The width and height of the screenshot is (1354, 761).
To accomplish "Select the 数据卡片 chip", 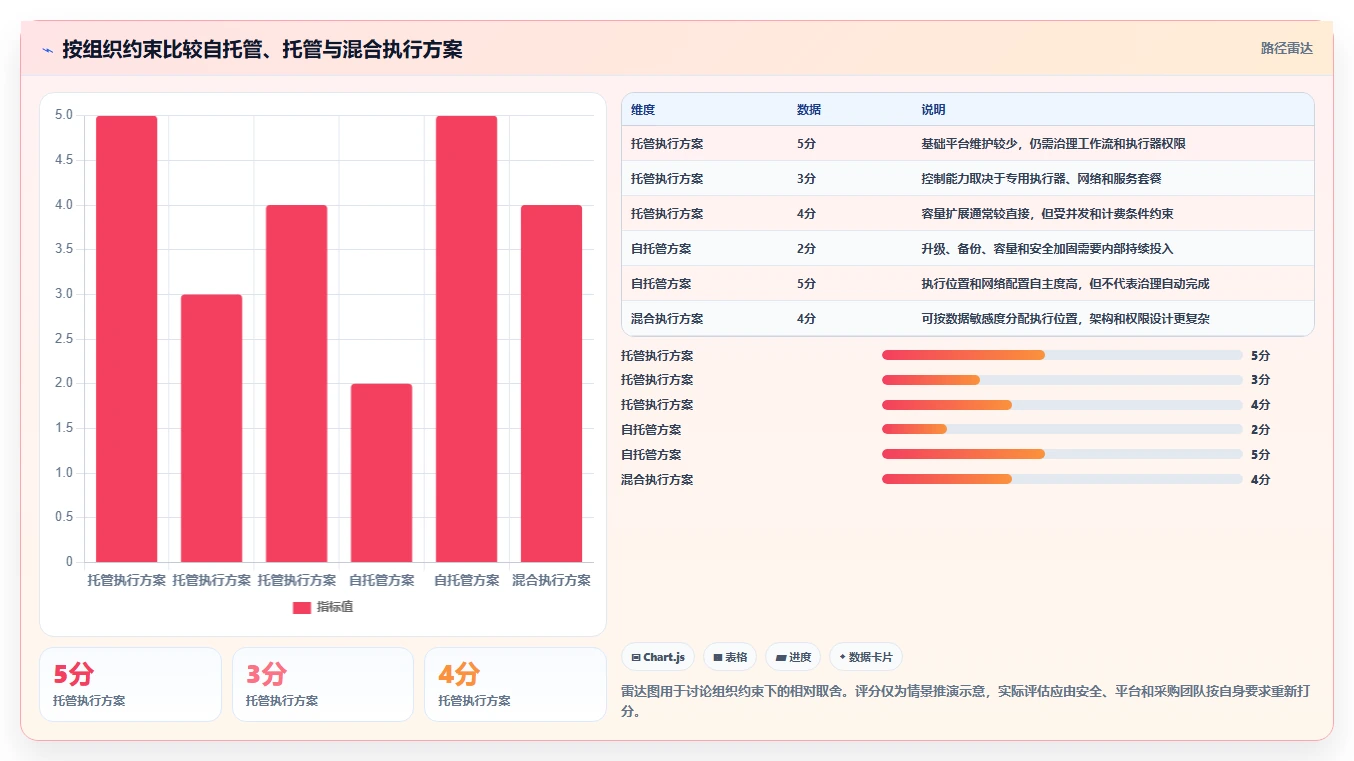I will [x=866, y=657].
